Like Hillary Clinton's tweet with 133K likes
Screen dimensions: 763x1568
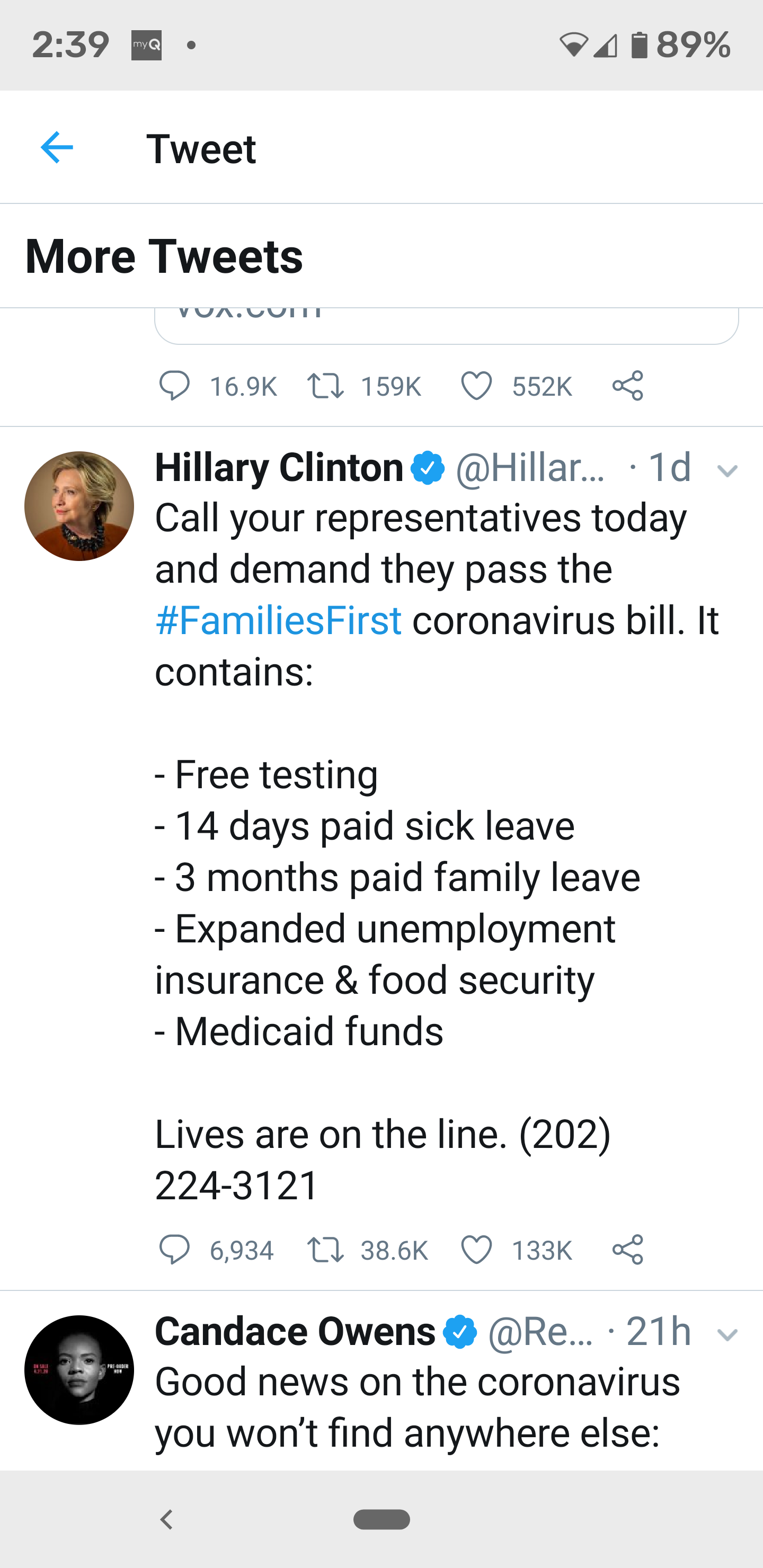476,1250
